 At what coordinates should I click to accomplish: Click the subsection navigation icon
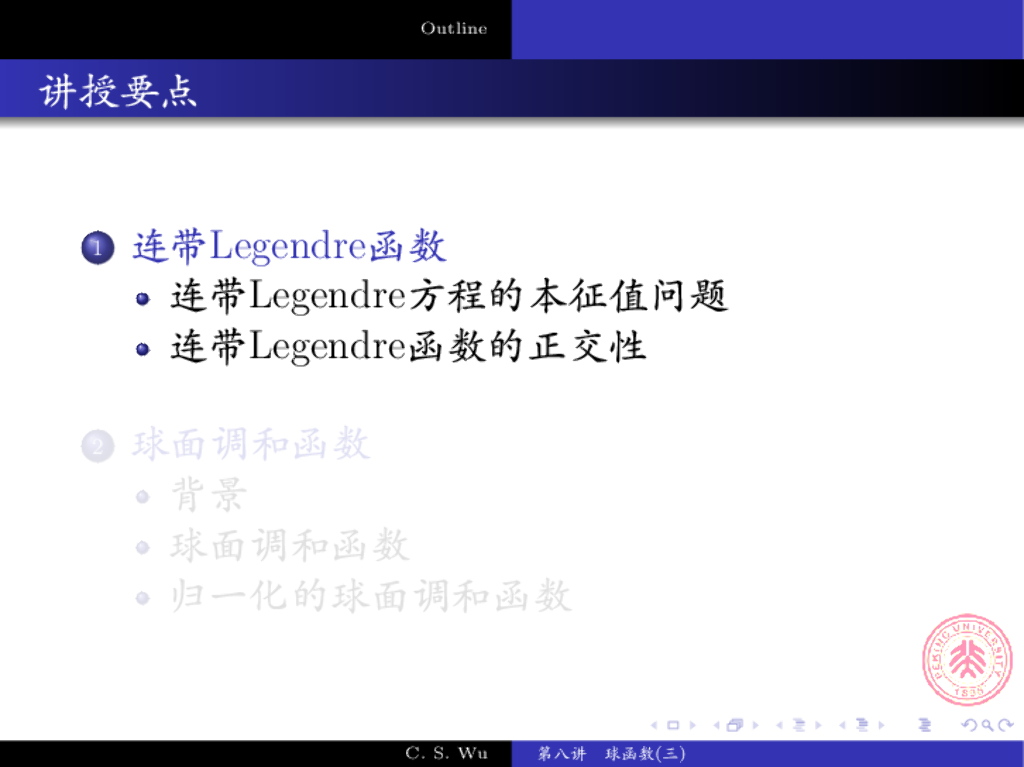tap(799, 725)
